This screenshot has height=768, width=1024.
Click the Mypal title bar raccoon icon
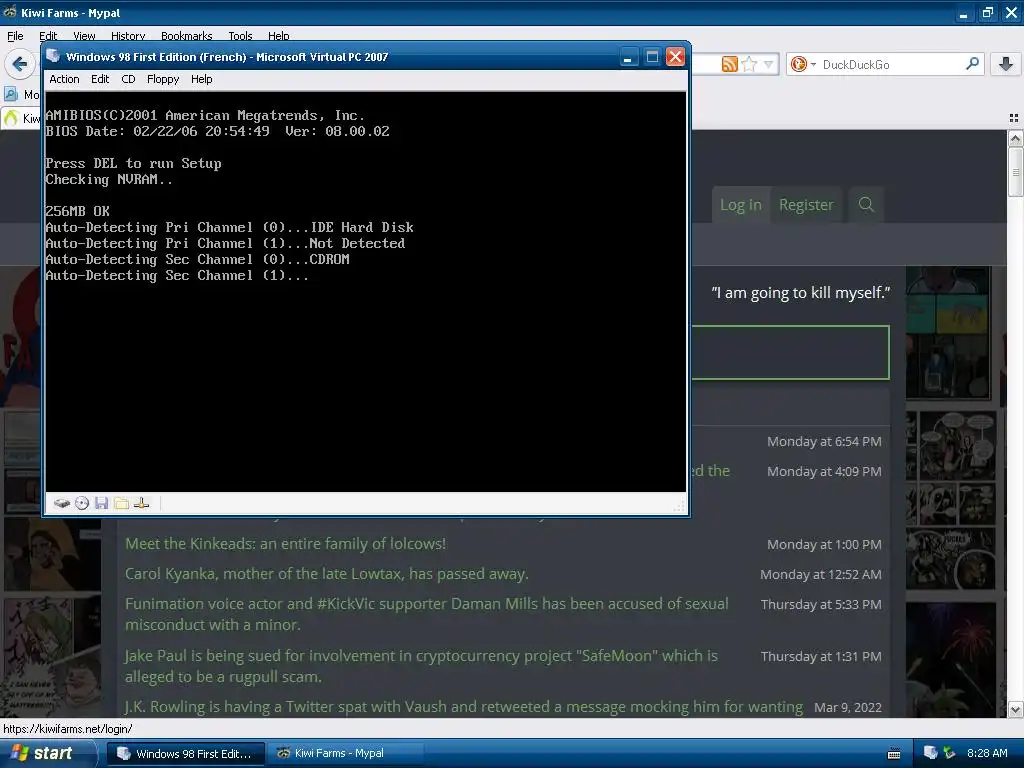pos(10,12)
